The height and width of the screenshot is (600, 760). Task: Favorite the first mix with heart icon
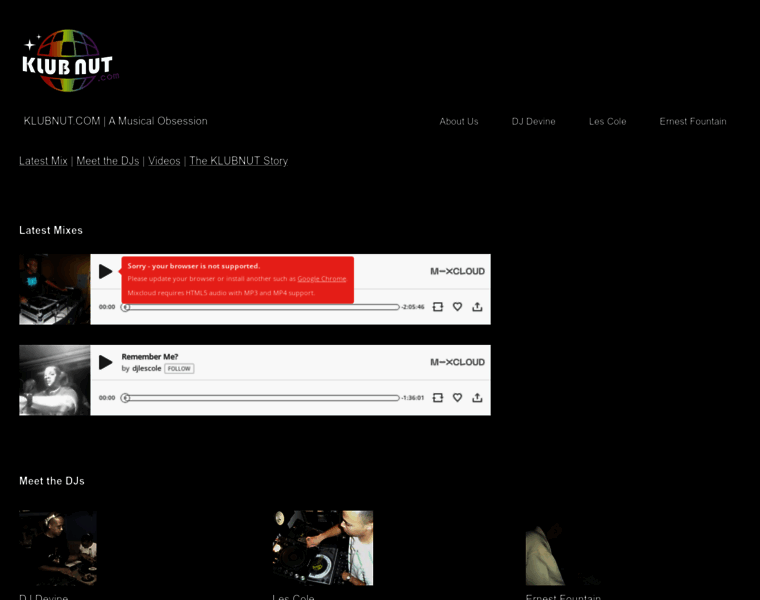[457, 307]
